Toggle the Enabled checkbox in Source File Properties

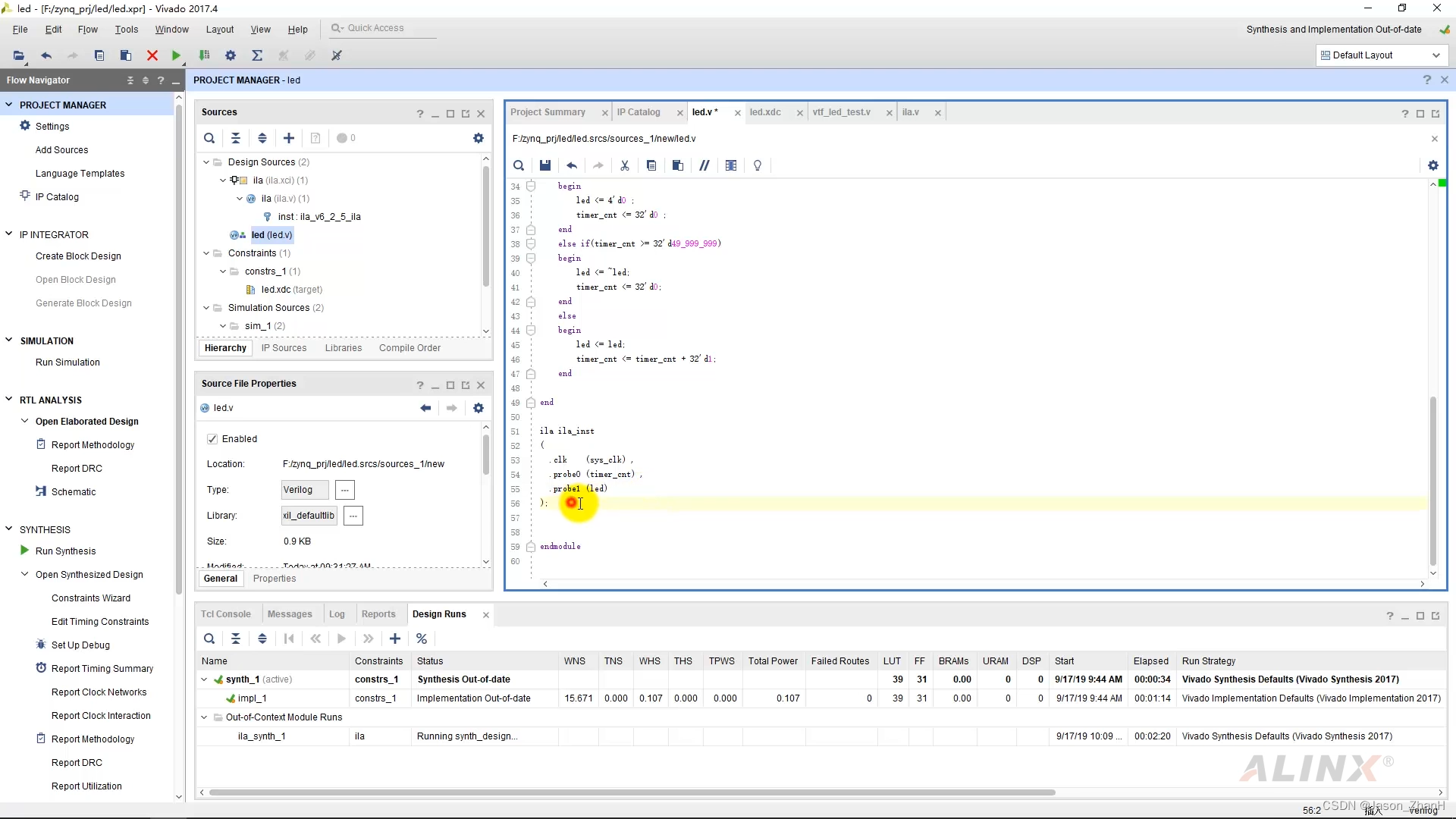pyautogui.click(x=213, y=438)
